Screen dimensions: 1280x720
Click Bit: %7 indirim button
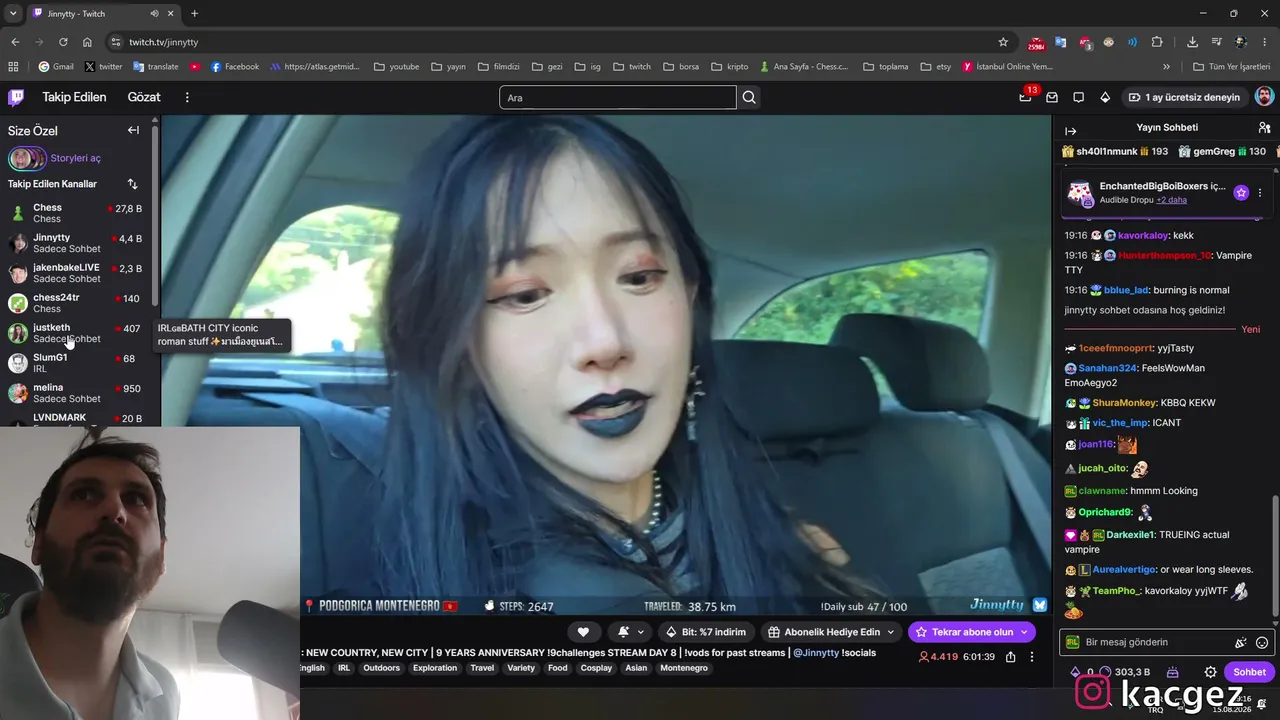(x=706, y=632)
